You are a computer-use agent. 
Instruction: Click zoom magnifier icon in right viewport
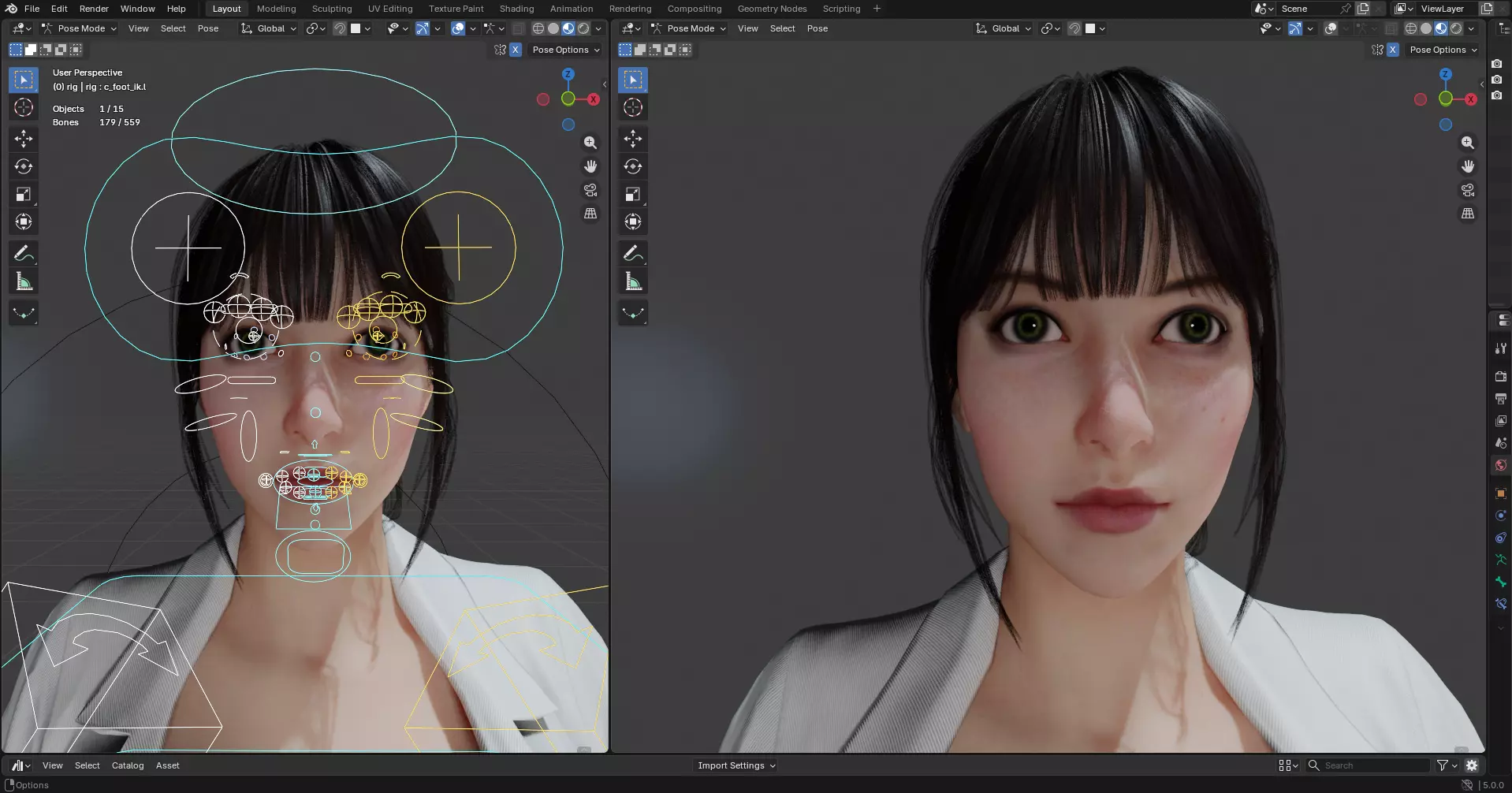pyautogui.click(x=1468, y=143)
